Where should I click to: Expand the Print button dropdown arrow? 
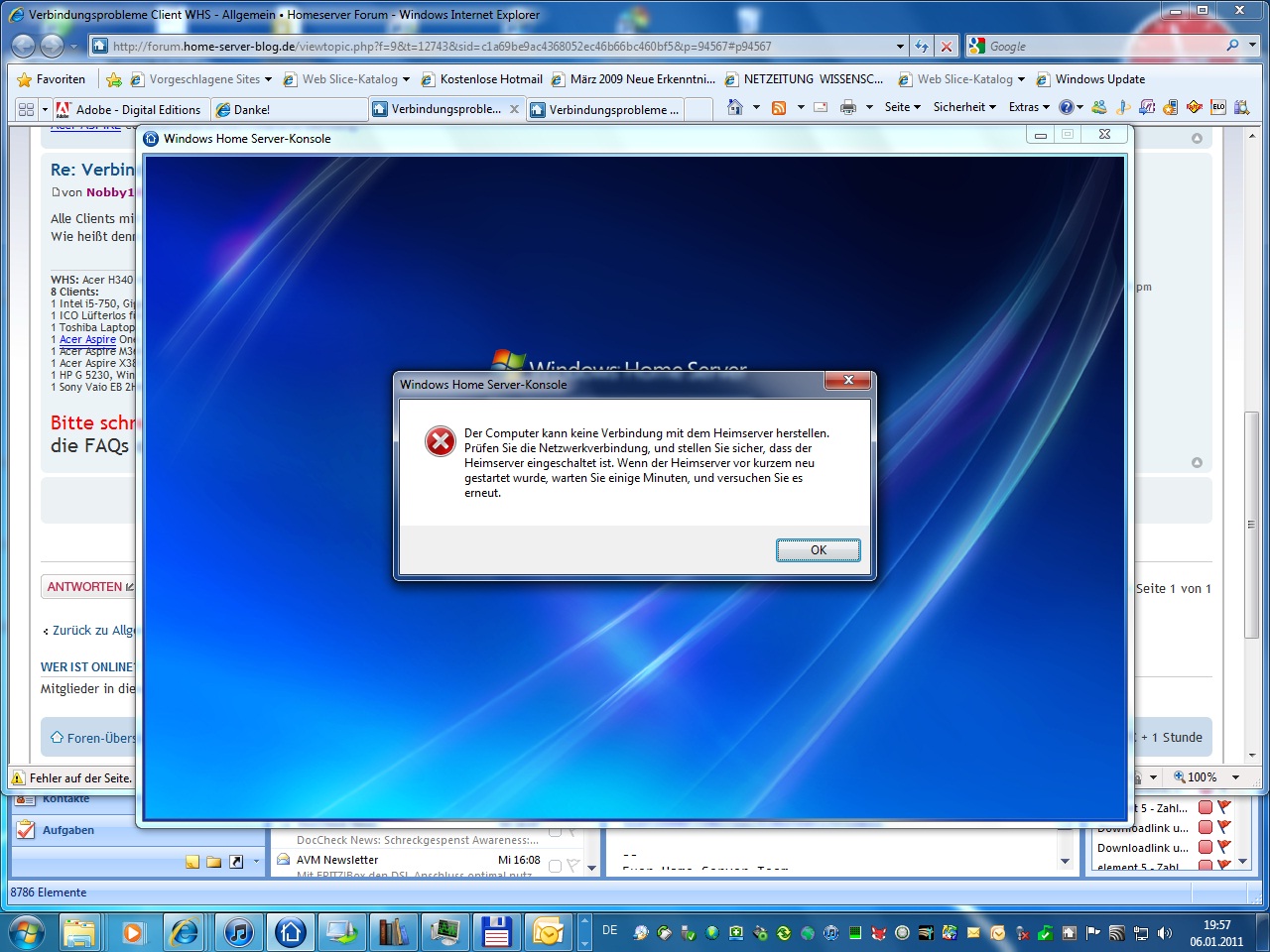[x=869, y=107]
